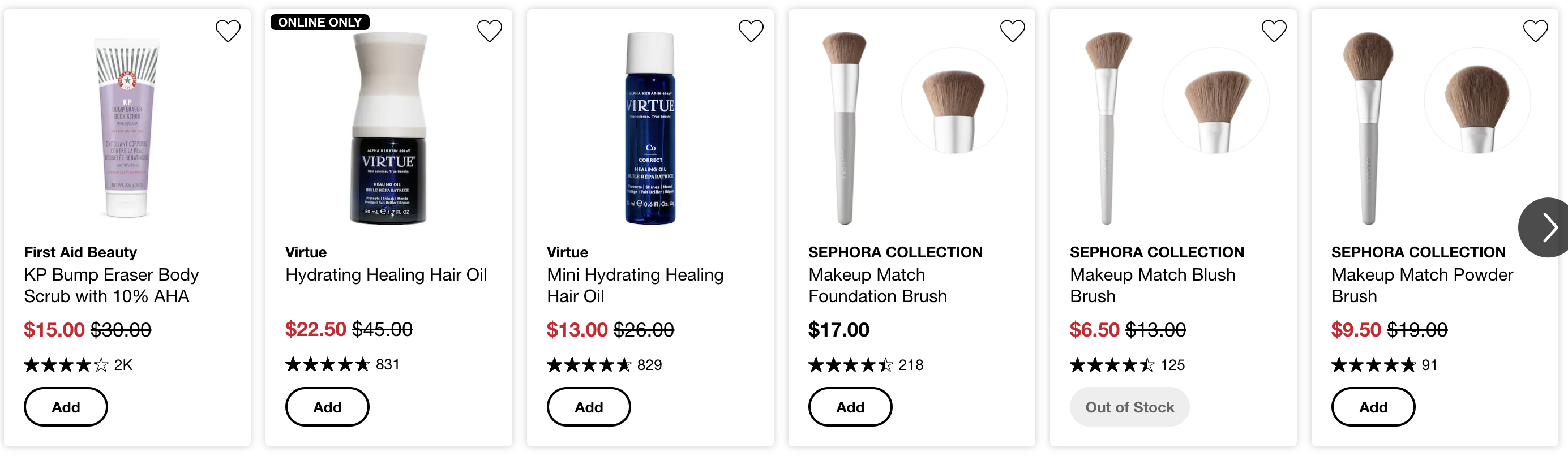Open Virtue 50 mL hair oil bottle image

(388, 128)
